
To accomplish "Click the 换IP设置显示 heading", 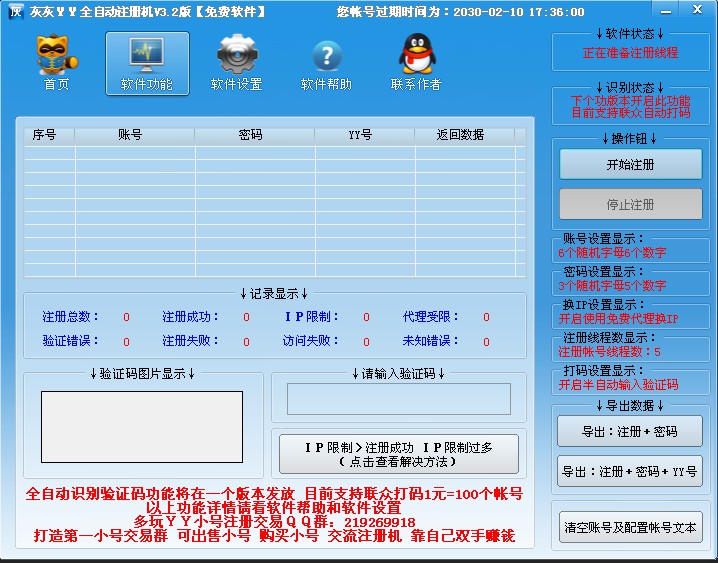I will point(604,304).
